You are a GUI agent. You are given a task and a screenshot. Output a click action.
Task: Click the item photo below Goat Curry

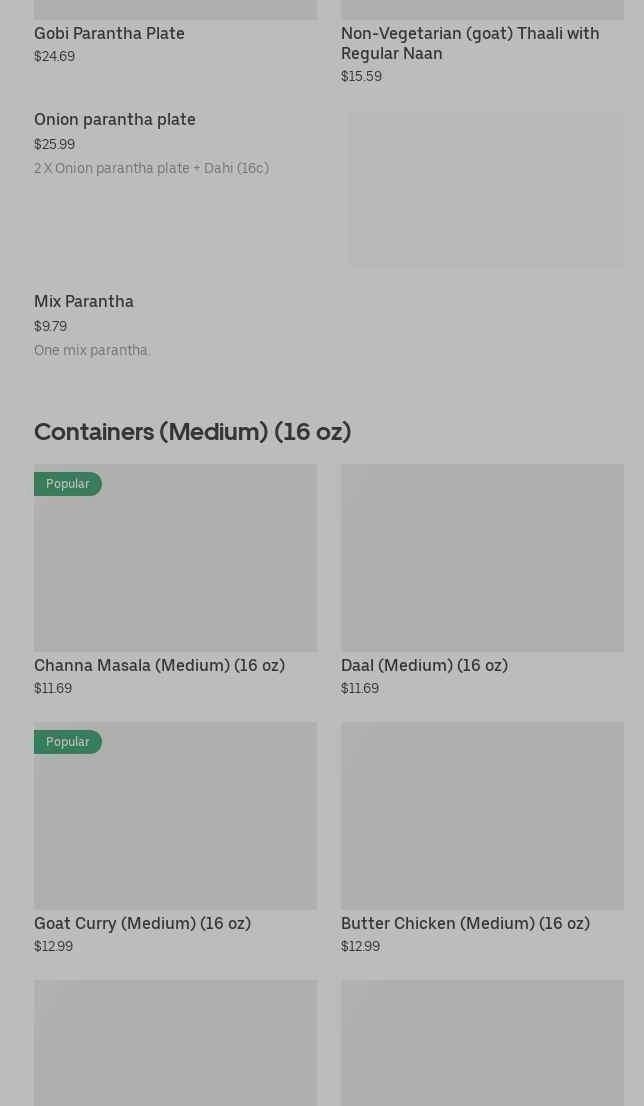(x=175, y=1042)
